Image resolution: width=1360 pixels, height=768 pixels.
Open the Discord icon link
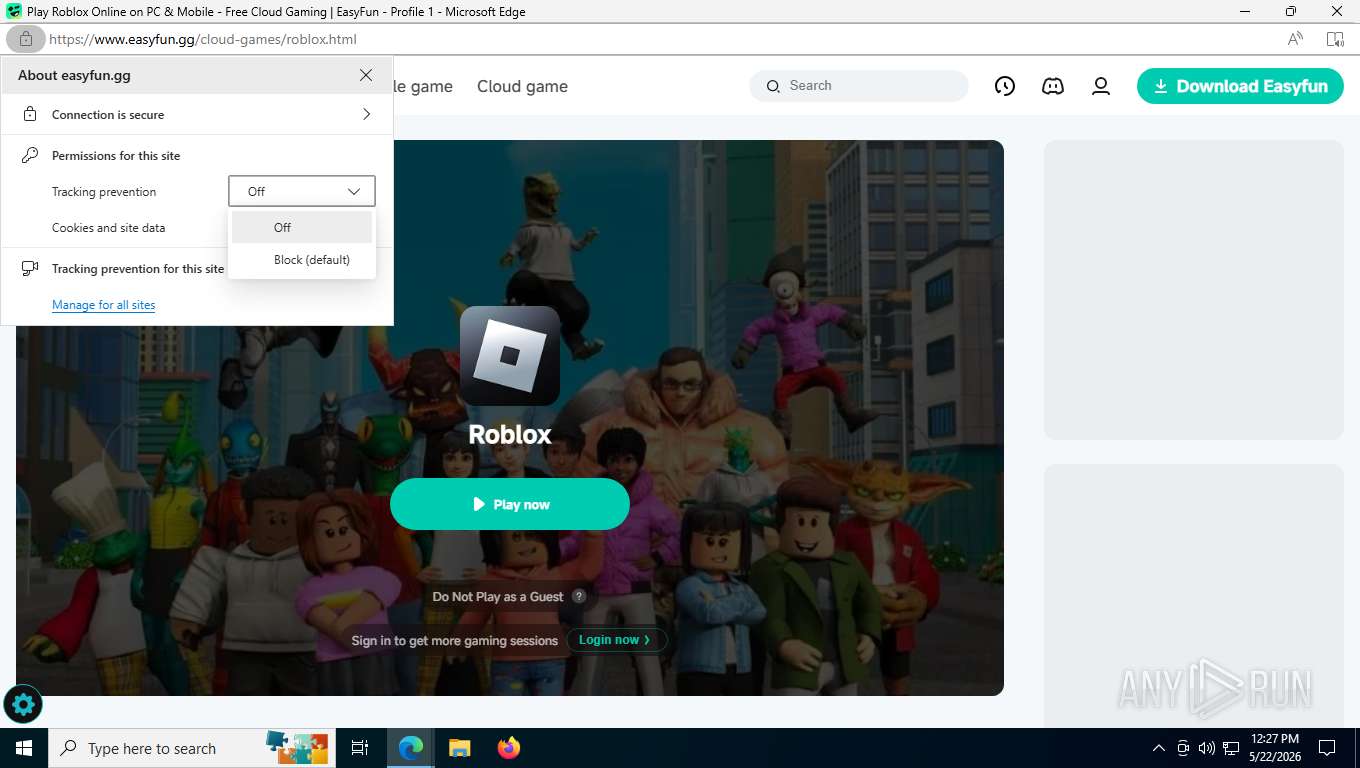tap(1053, 86)
